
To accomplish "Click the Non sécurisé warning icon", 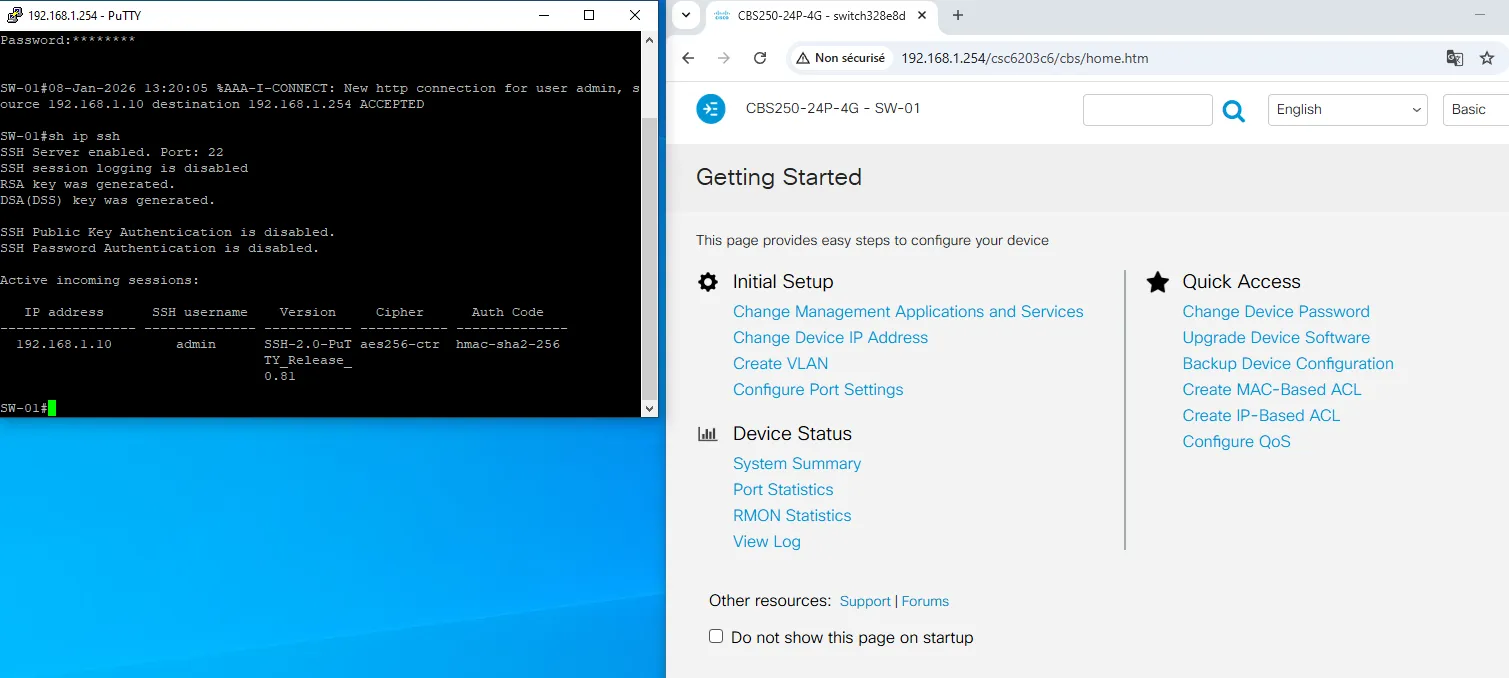I will (802, 58).
